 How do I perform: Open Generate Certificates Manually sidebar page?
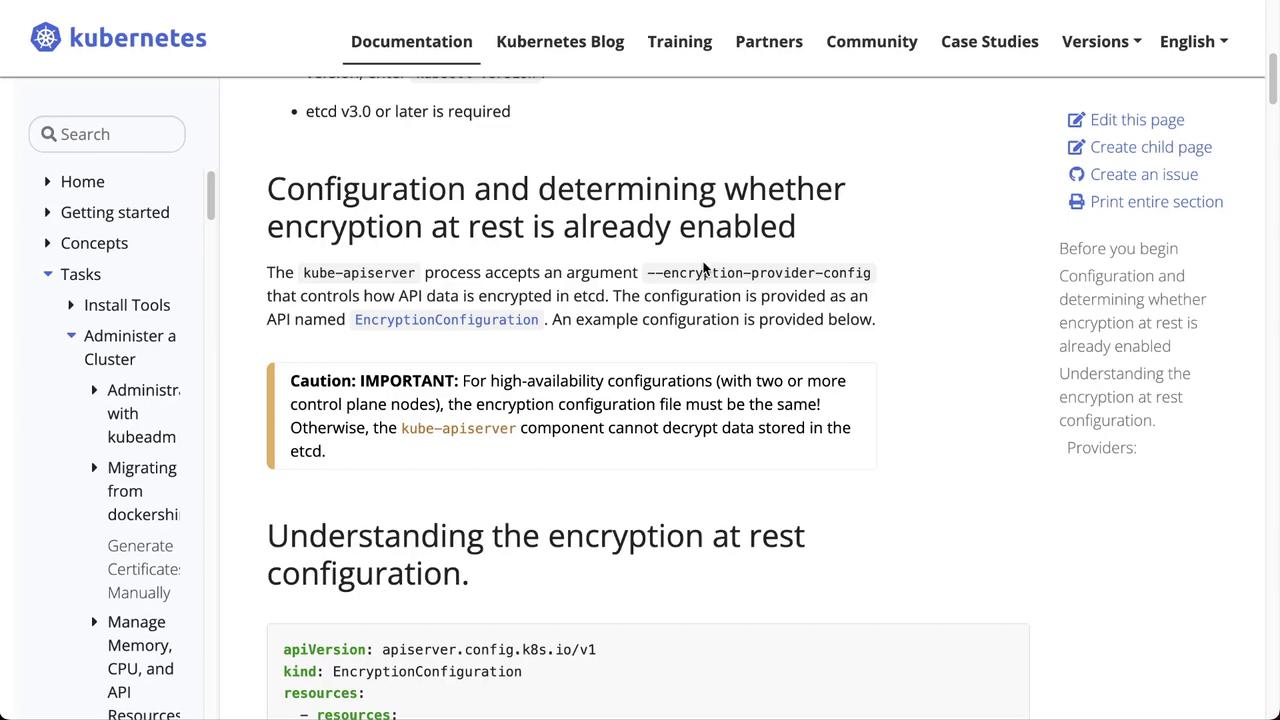coord(143,569)
